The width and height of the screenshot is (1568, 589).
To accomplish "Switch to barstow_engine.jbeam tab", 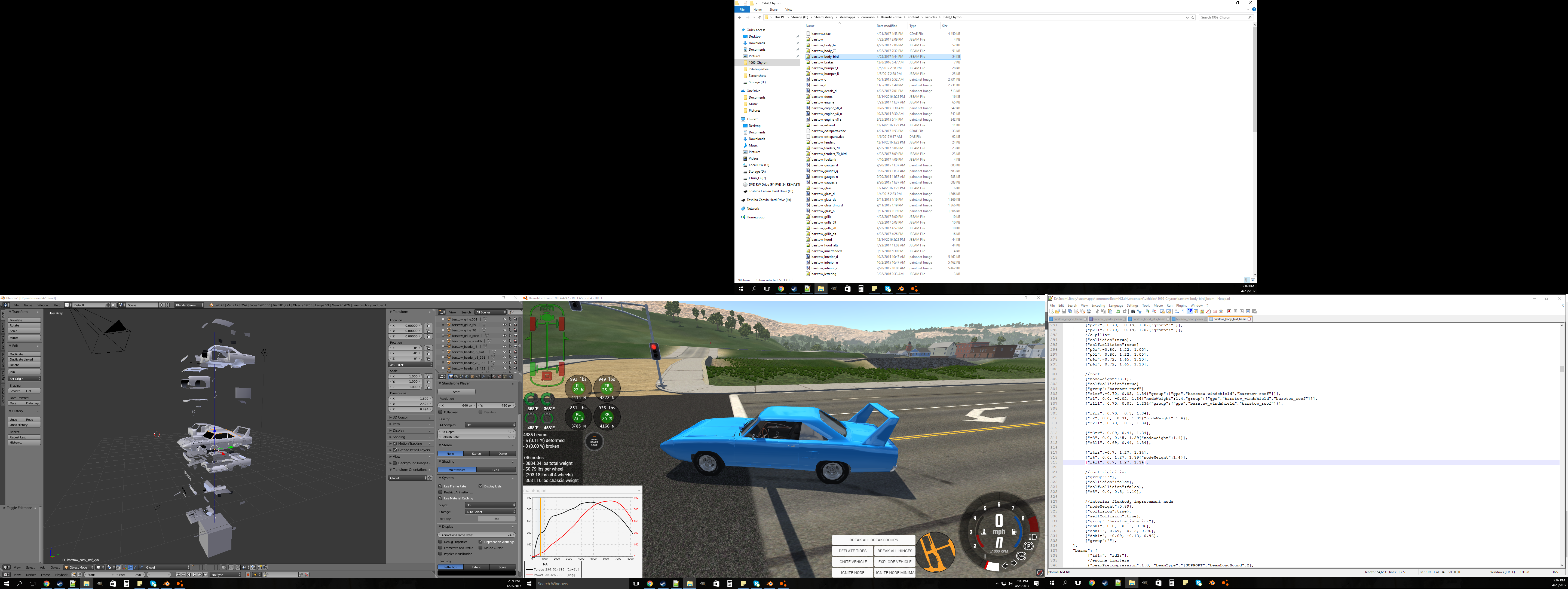I will 1068,319.
